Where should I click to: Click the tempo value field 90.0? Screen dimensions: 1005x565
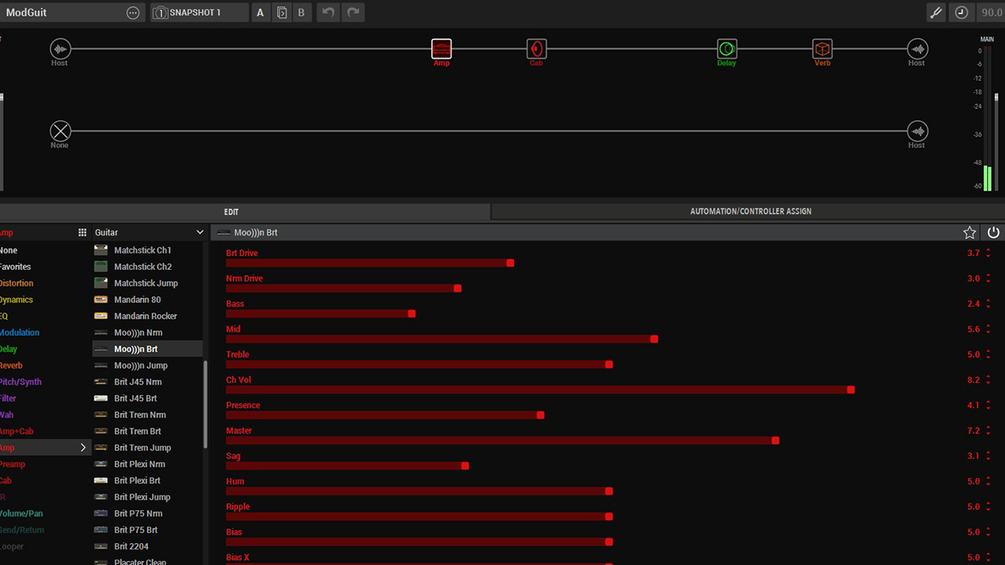click(x=991, y=12)
